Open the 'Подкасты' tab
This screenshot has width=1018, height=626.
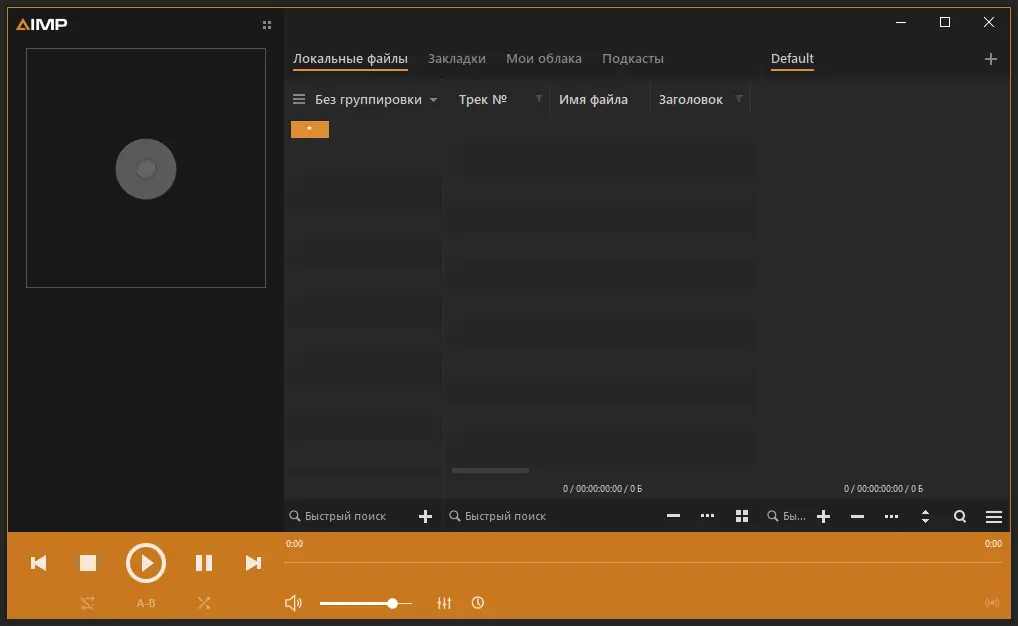point(632,58)
